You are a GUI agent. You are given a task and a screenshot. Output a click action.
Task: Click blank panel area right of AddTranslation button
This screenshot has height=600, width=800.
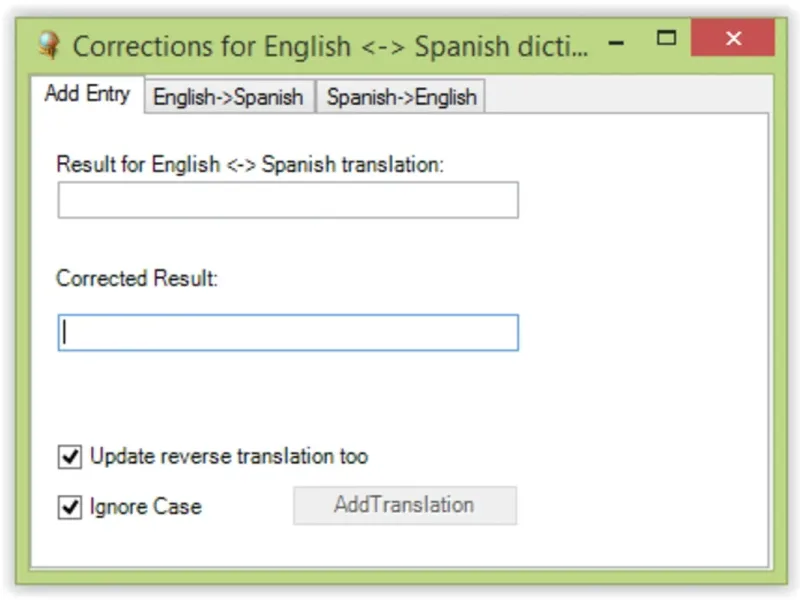coord(640,505)
